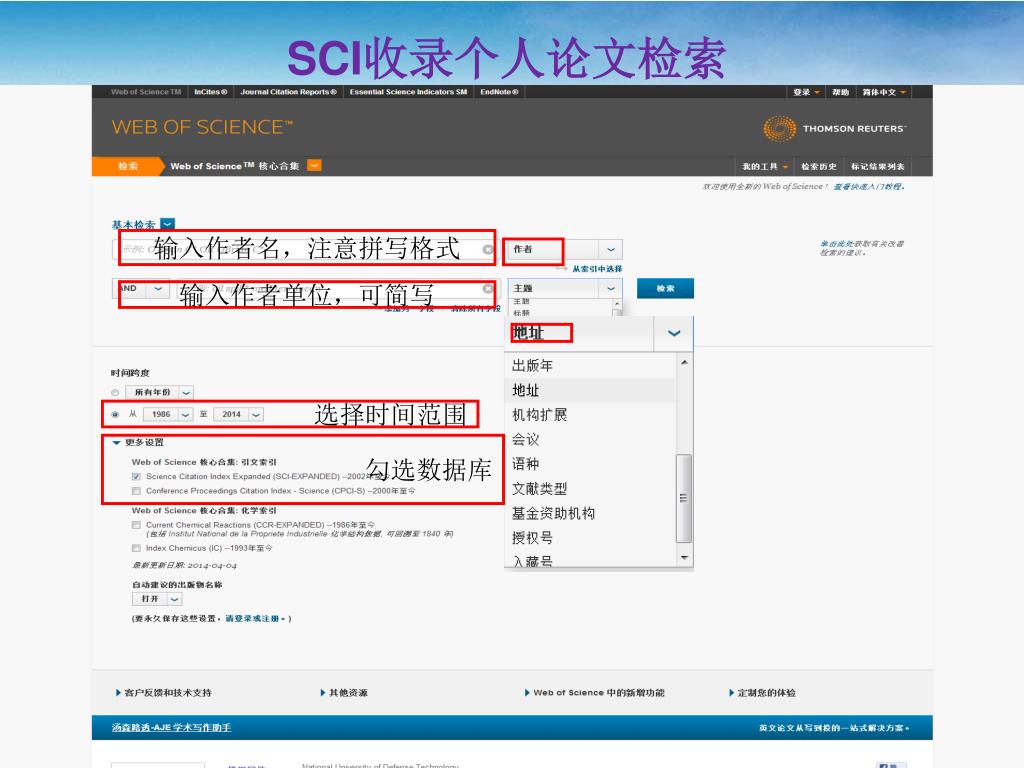
Task: Open the quick-start tutorial link
Action: click(869, 187)
